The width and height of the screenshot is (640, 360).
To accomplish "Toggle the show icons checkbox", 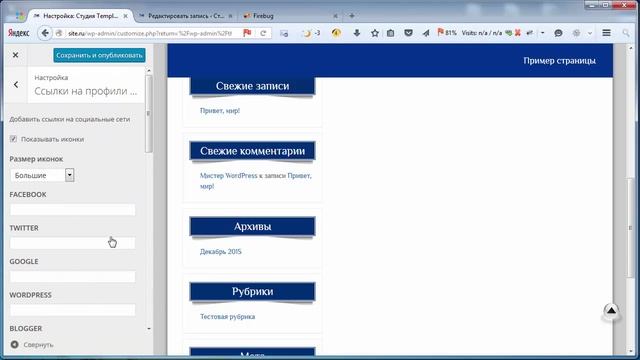I will click(x=13, y=139).
